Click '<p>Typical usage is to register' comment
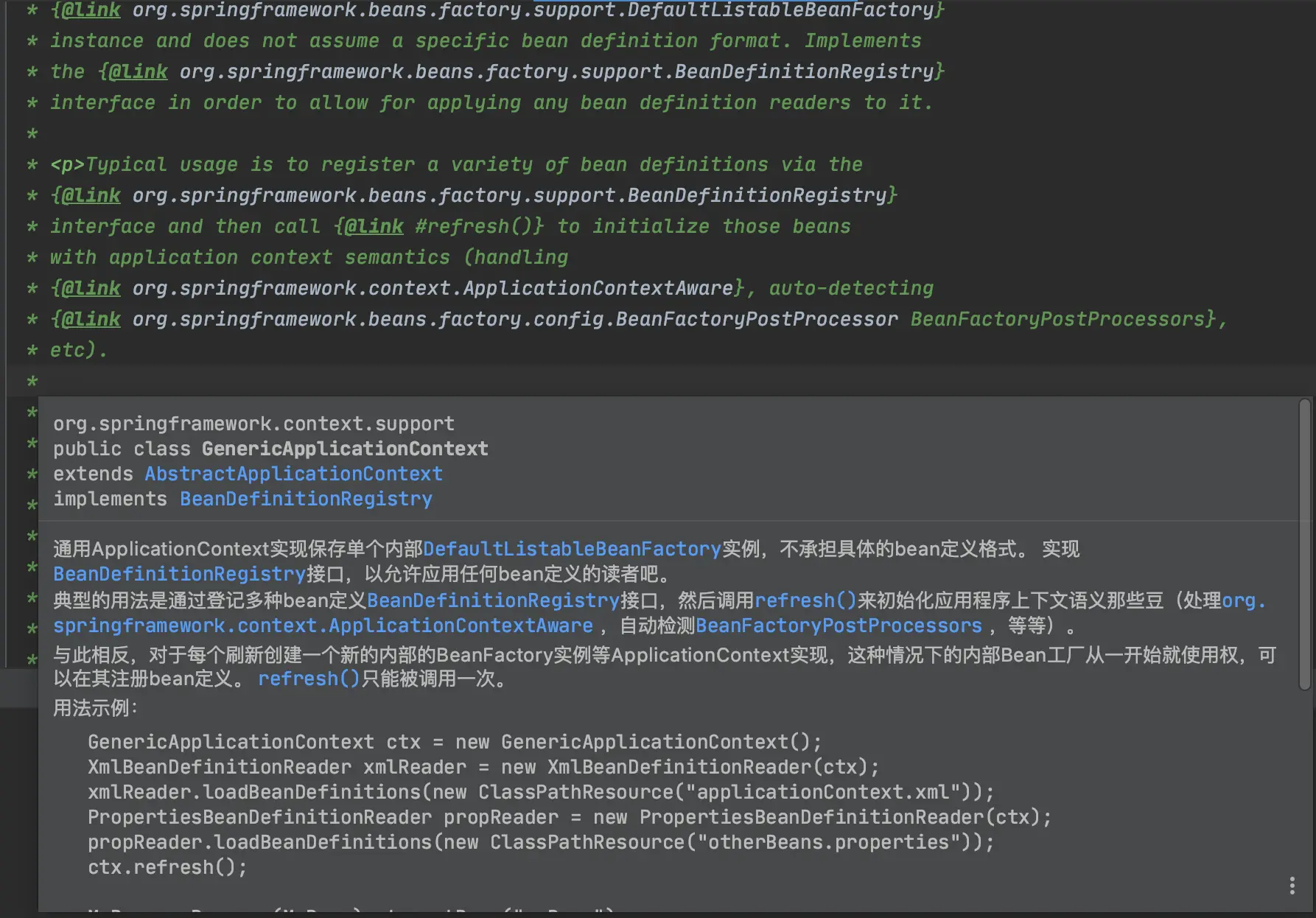This screenshot has width=1316, height=918. point(456,164)
